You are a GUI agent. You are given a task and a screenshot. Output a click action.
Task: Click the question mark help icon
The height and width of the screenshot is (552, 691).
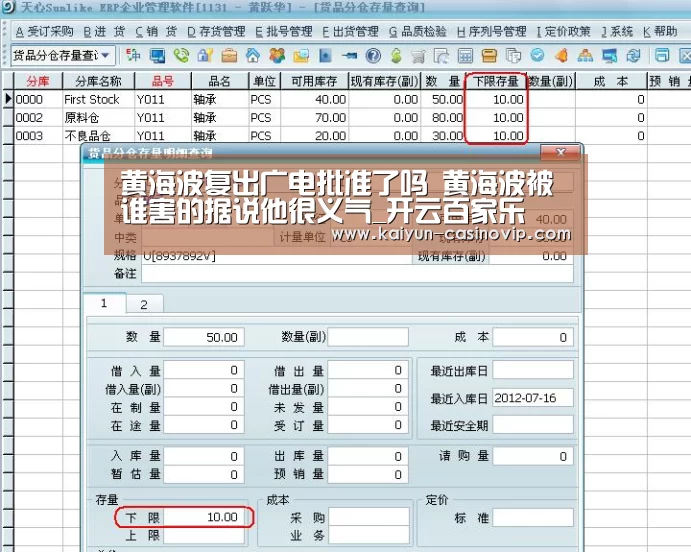click(x=373, y=56)
